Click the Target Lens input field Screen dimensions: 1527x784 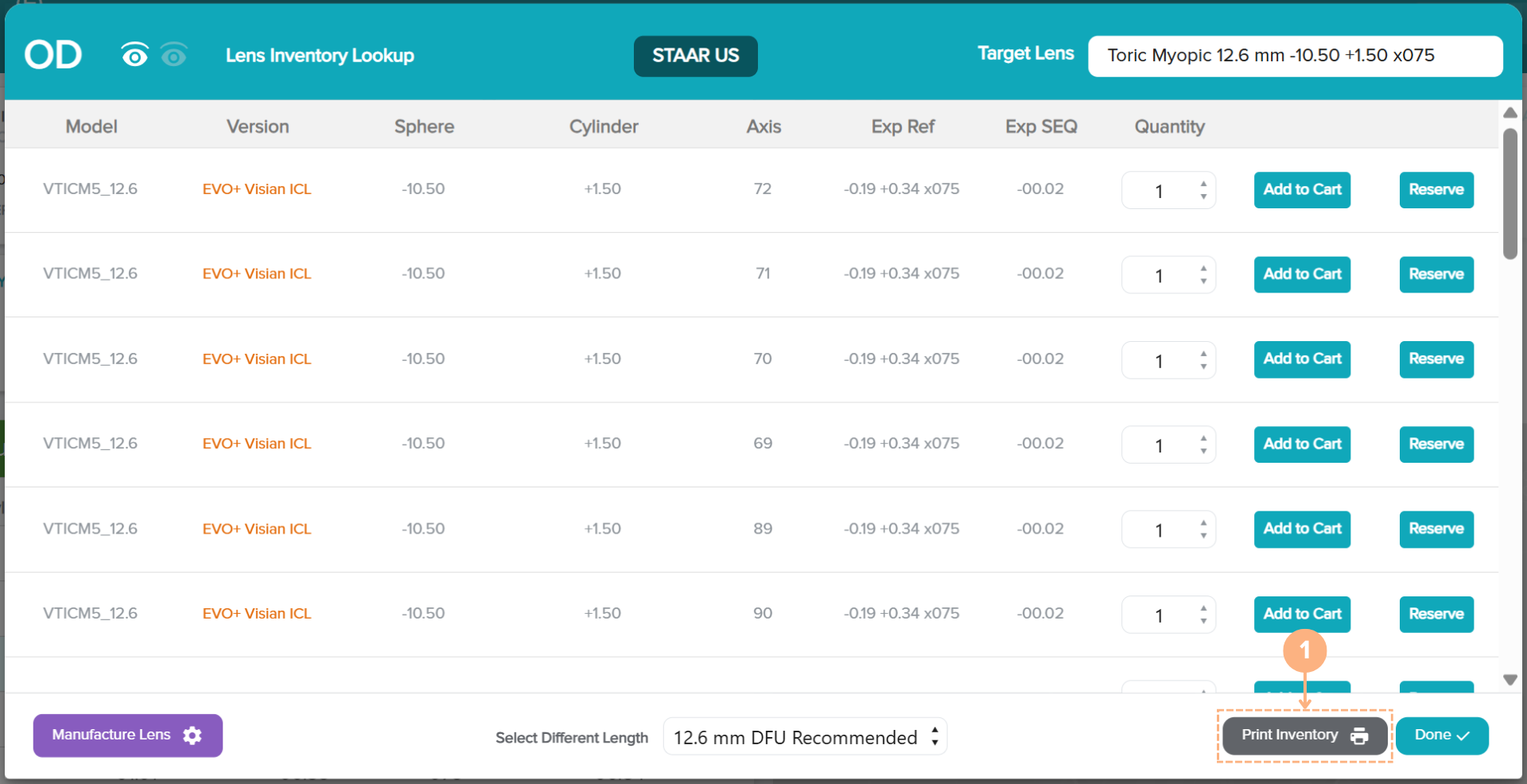[x=1294, y=56]
